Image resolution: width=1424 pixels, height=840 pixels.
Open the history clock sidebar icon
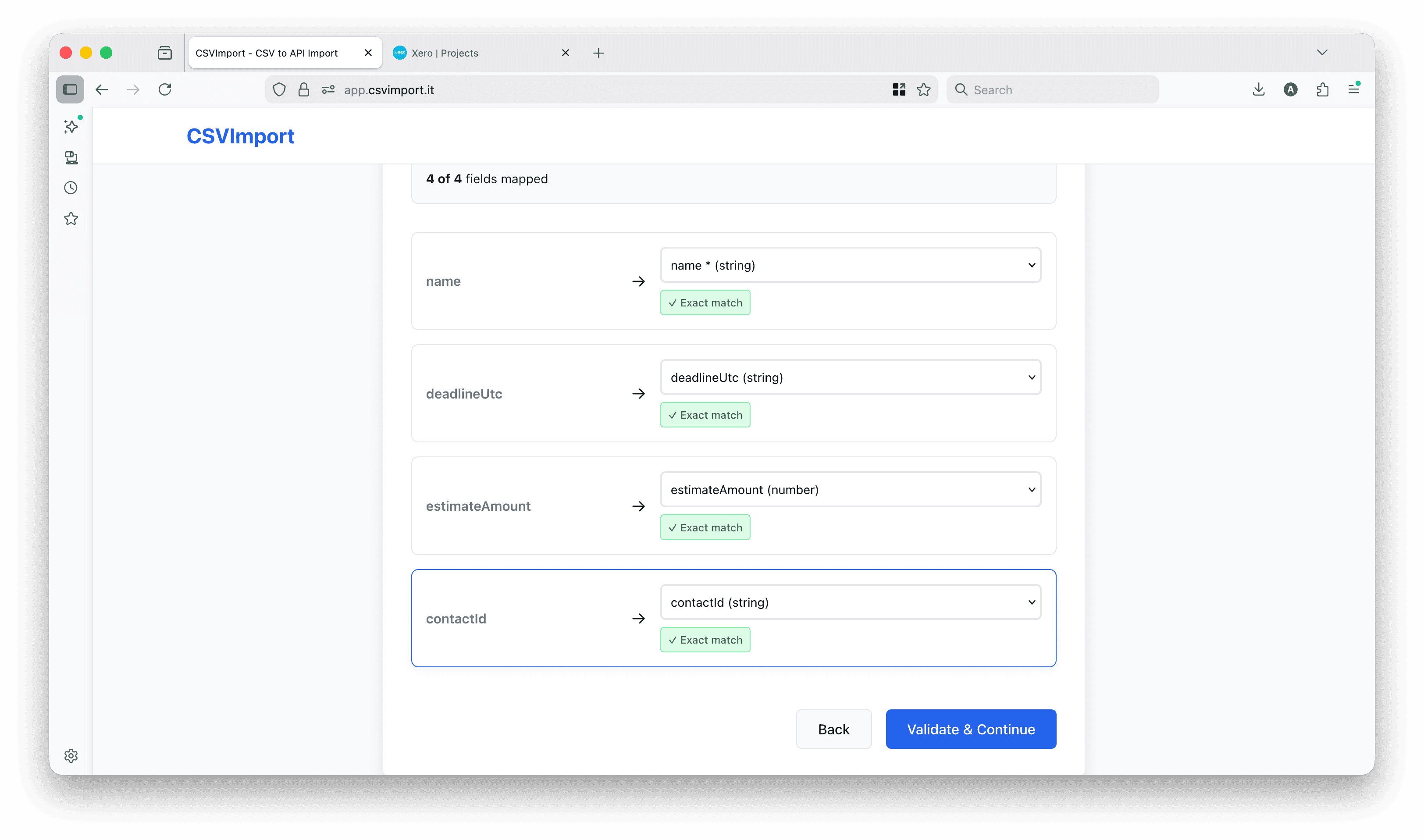point(71,188)
